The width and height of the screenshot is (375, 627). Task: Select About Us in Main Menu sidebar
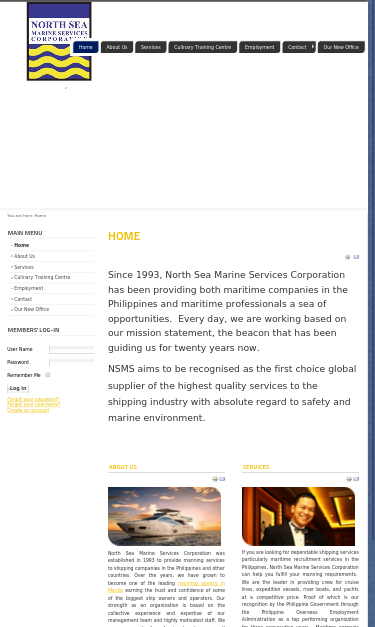[24, 256]
